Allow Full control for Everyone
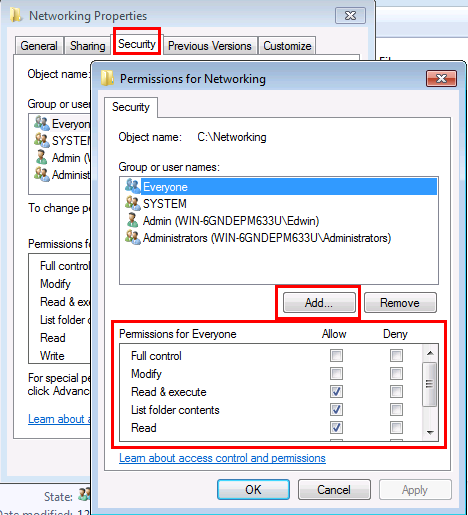The image size is (468, 515). point(336,356)
